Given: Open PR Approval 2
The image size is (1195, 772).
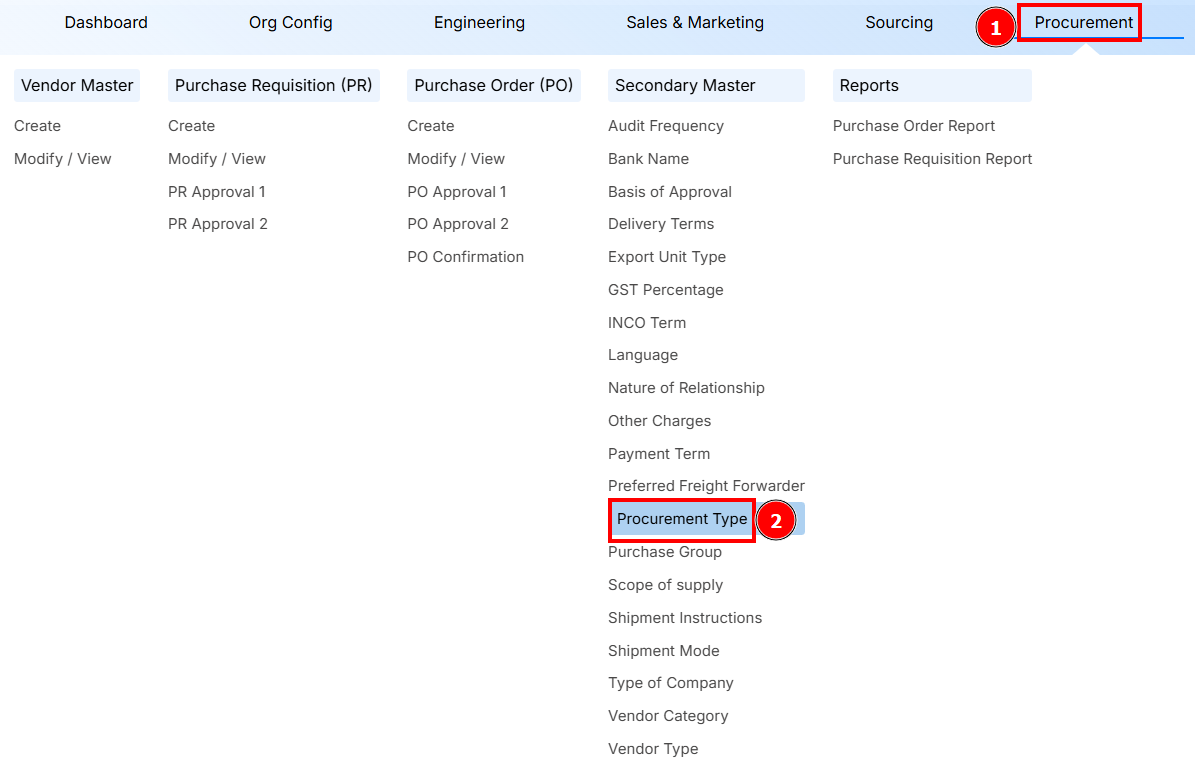Looking at the screenshot, I should point(218,223).
